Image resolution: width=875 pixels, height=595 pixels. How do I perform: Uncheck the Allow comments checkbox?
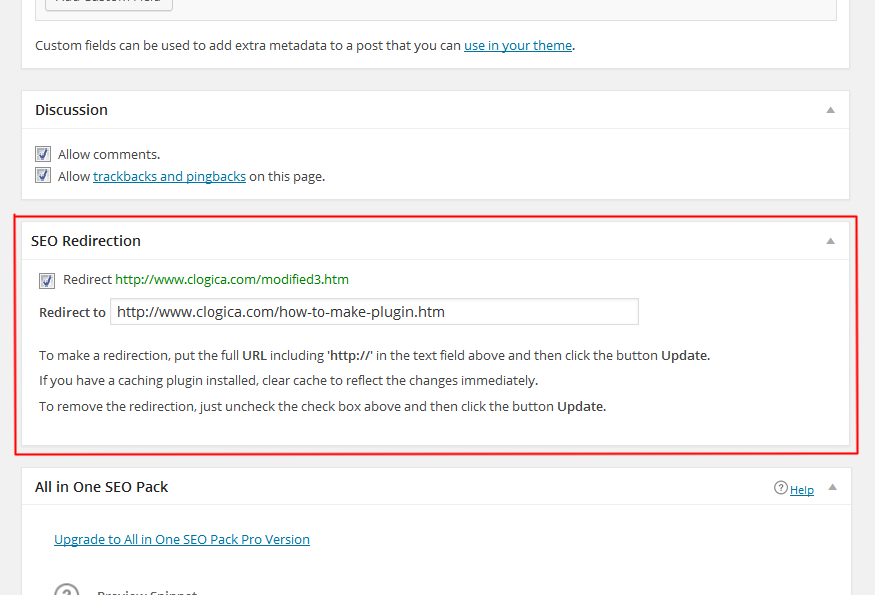(x=43, y=154)
